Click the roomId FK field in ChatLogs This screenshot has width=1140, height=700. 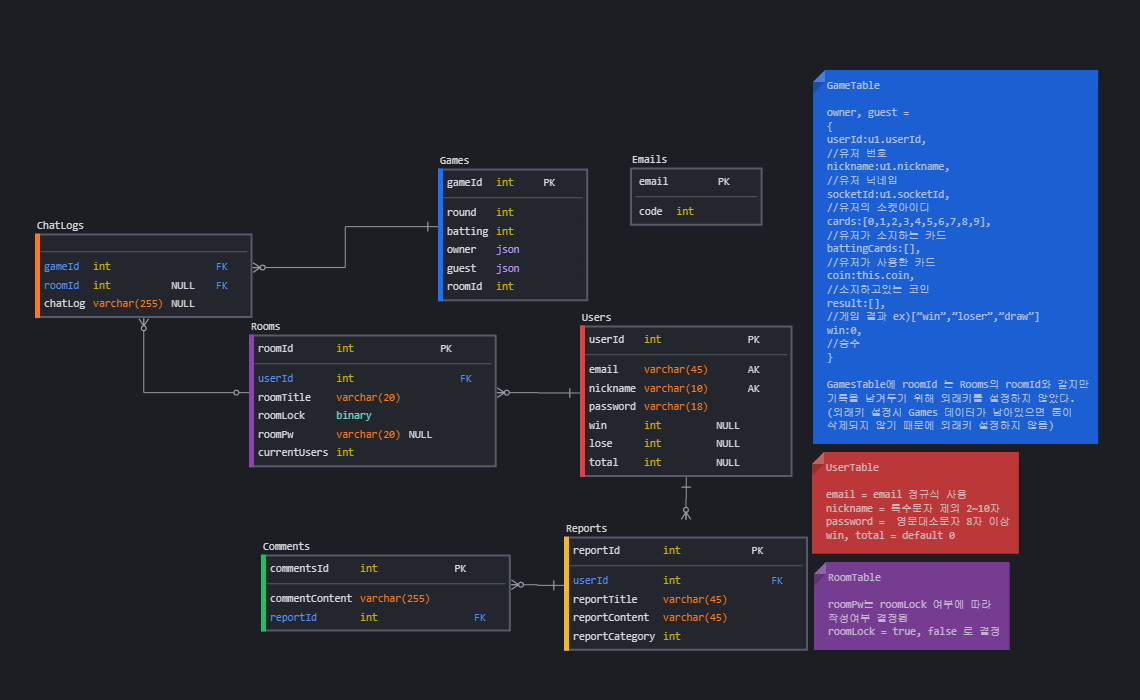(62, 284)
